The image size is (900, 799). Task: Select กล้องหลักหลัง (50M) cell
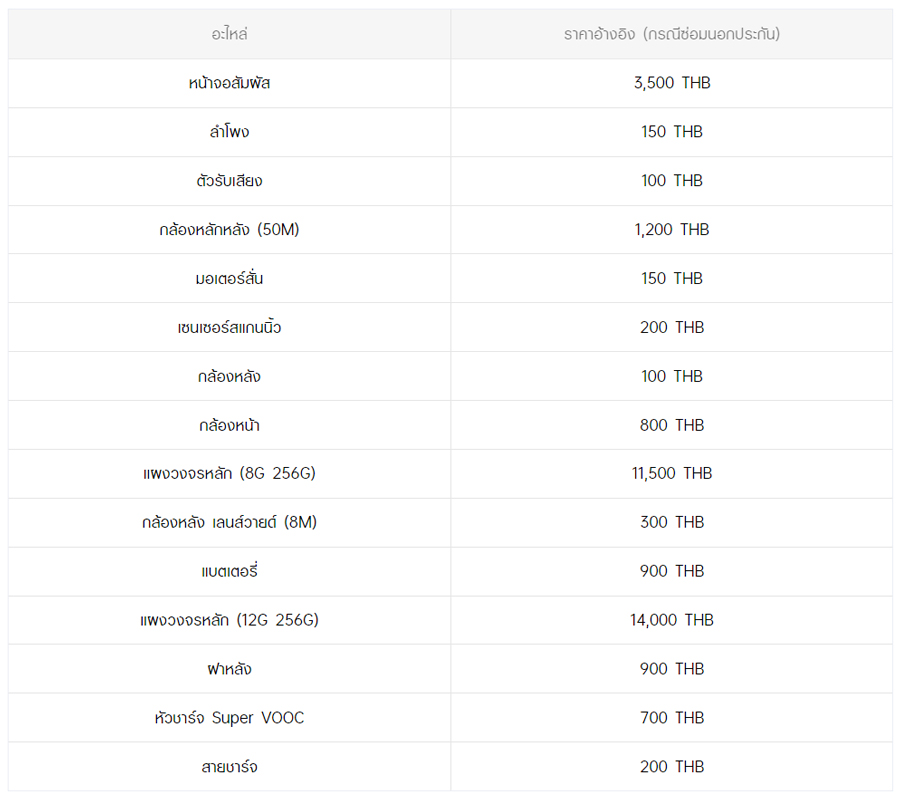(x=229, y=230)
